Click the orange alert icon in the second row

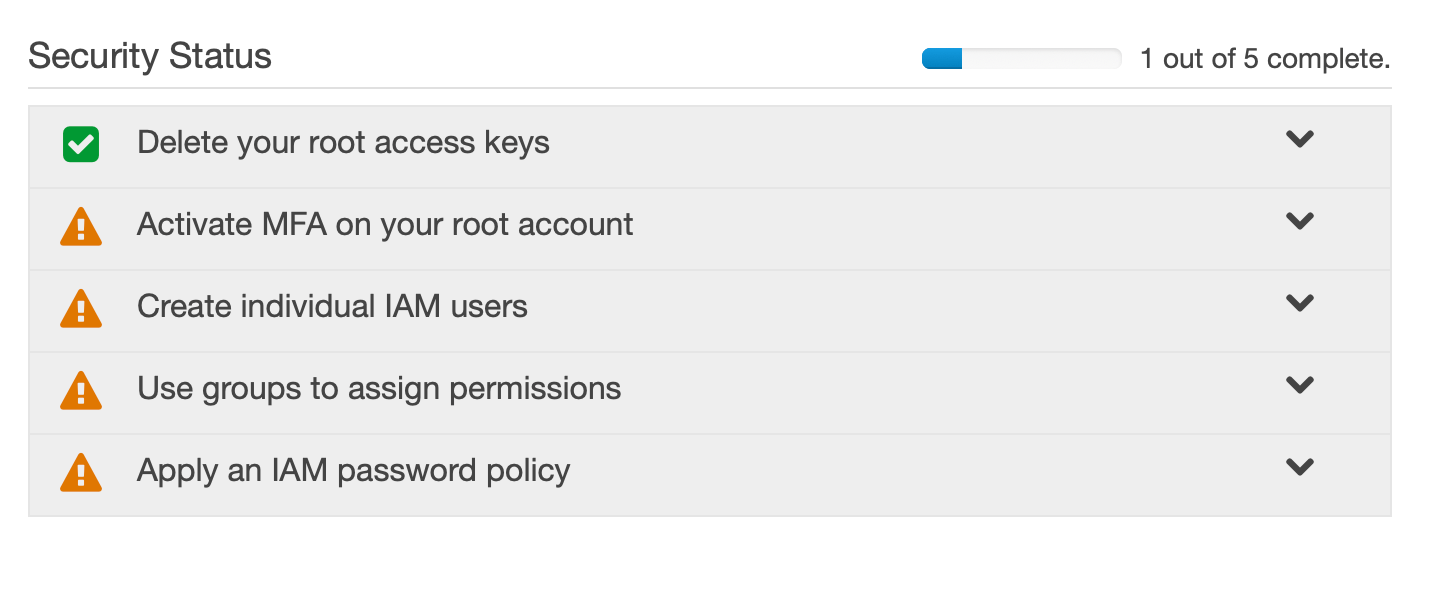point(80,226)
